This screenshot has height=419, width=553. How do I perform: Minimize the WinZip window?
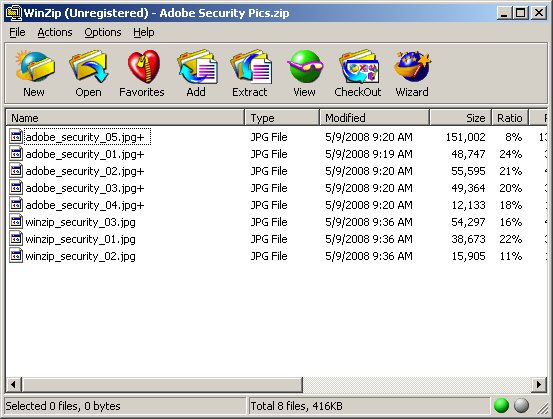tap(504, 13)
